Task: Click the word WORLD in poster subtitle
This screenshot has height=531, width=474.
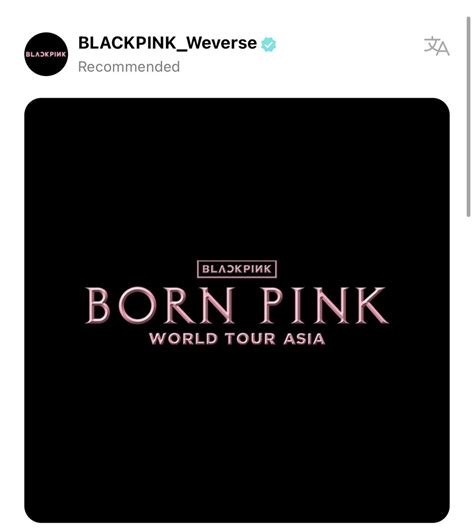Action: 183,339
